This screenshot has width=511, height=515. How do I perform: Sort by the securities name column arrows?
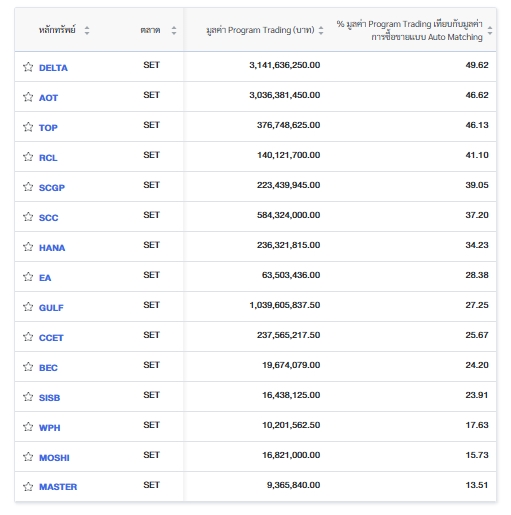coord(87,30)
